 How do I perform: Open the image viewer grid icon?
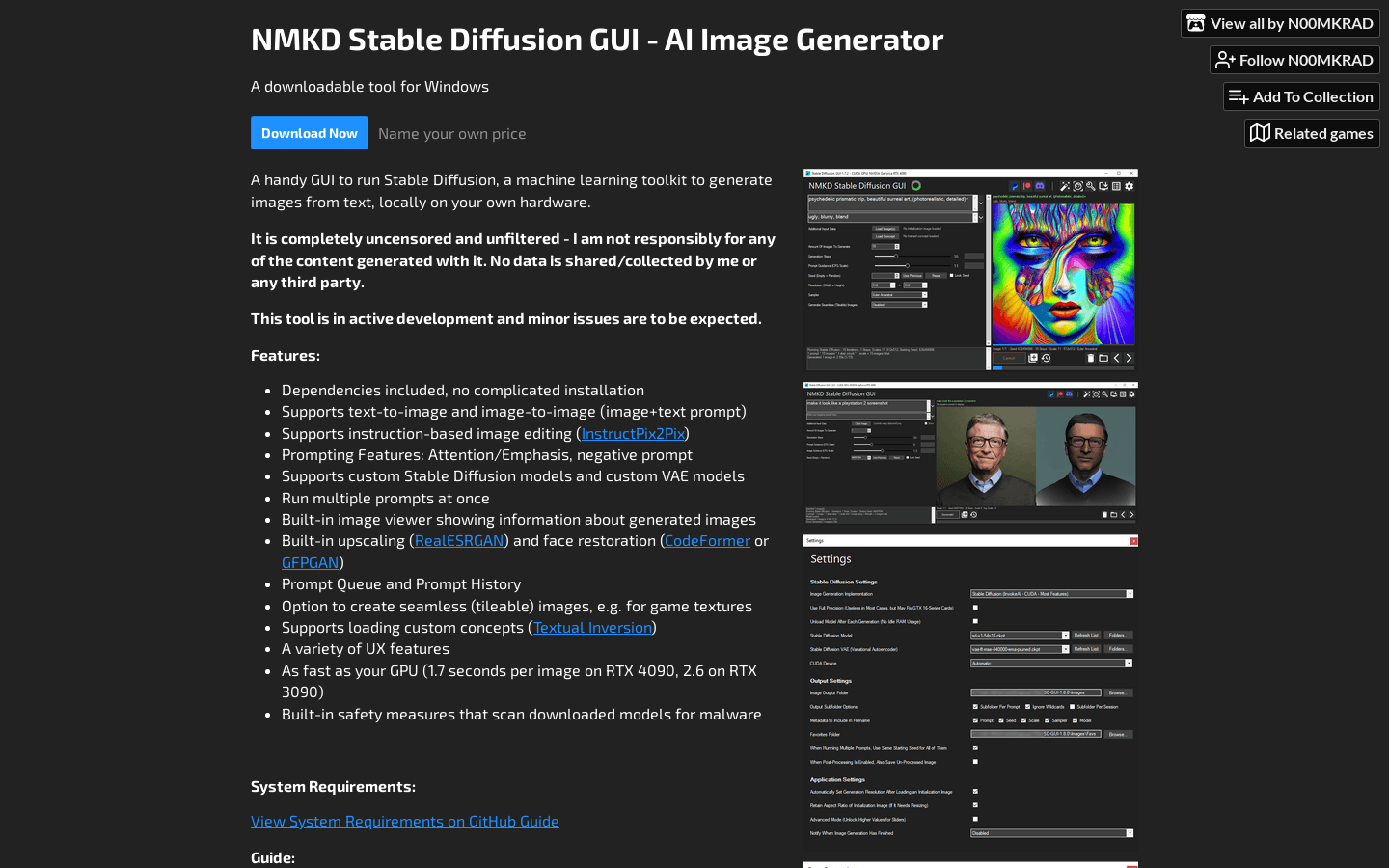pos(1116,186)
